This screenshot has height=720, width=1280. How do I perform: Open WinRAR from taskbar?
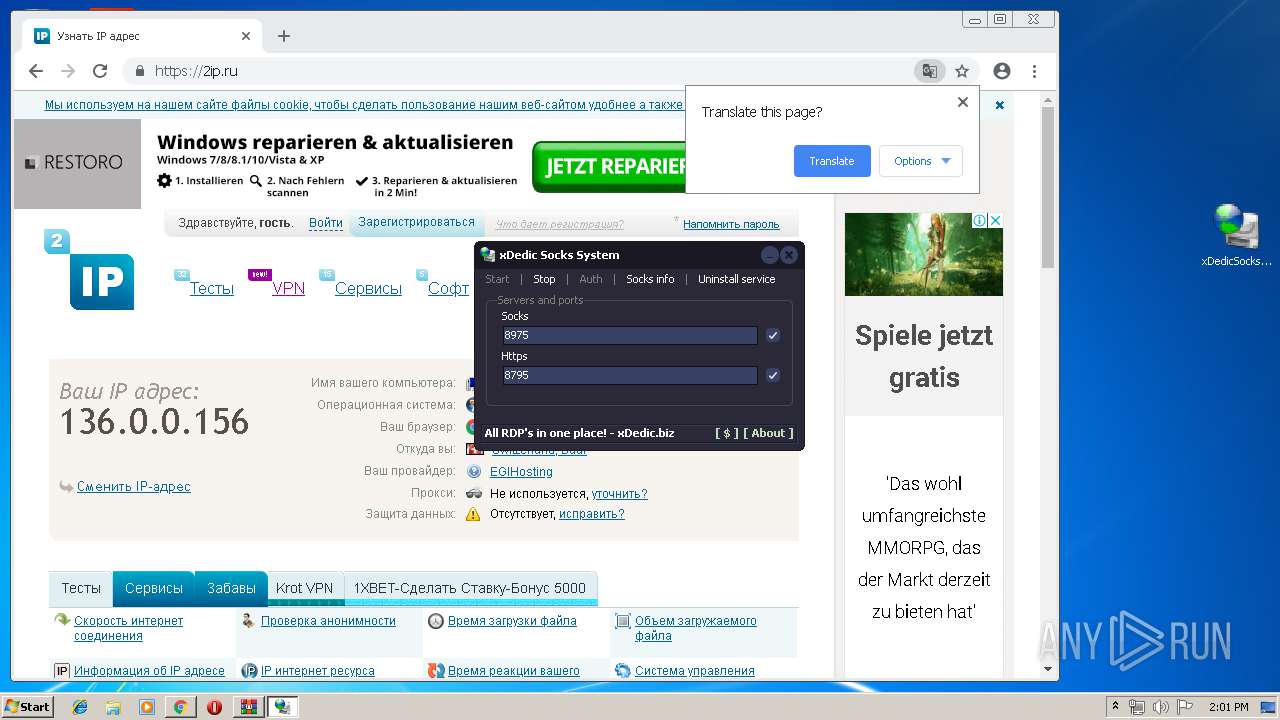point(248,707)
